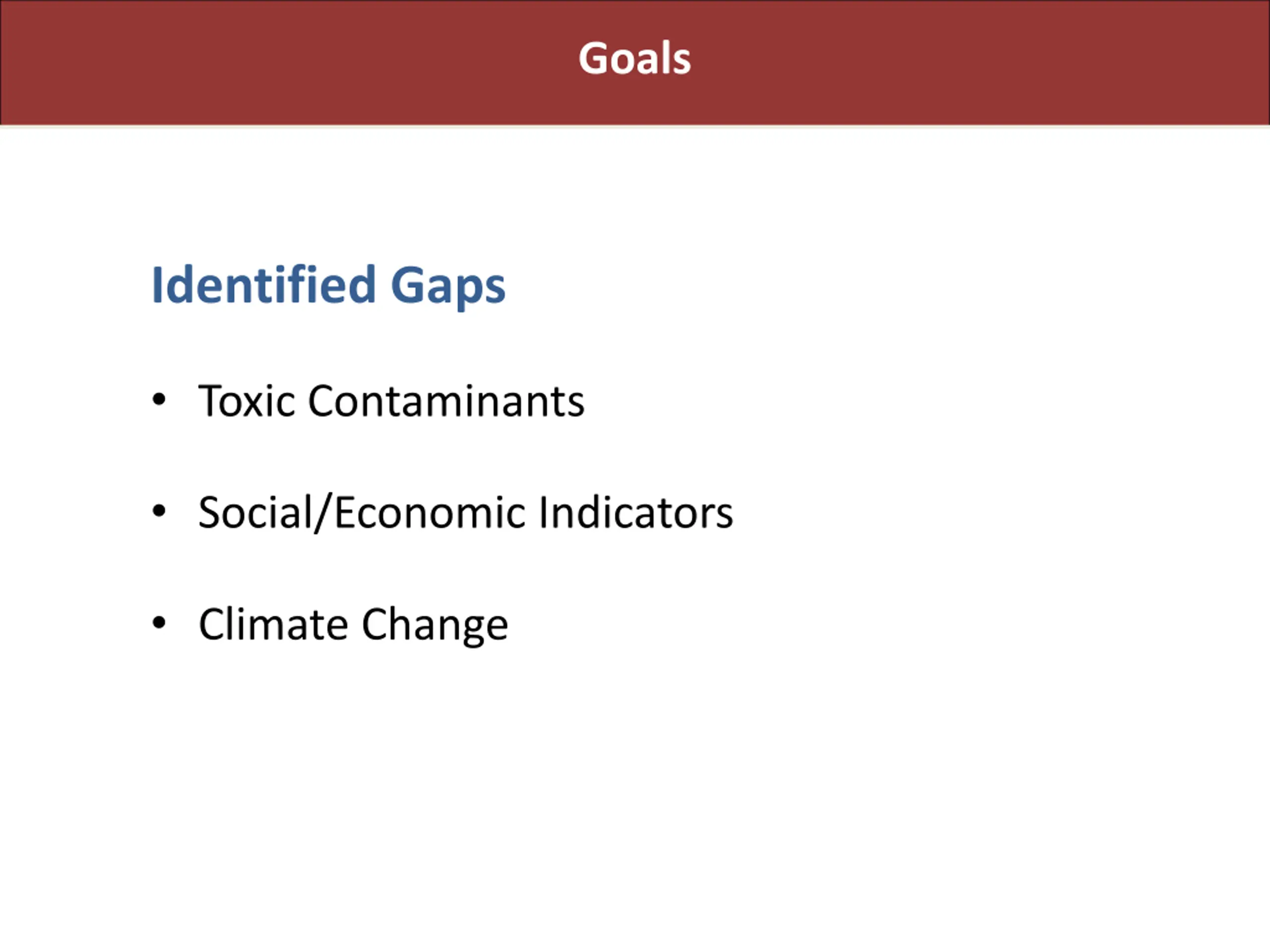Click the Climate Change bullet text
The height and width of the screenshot is (952, 1270).
pyautogui.click(x=353, y=625)
